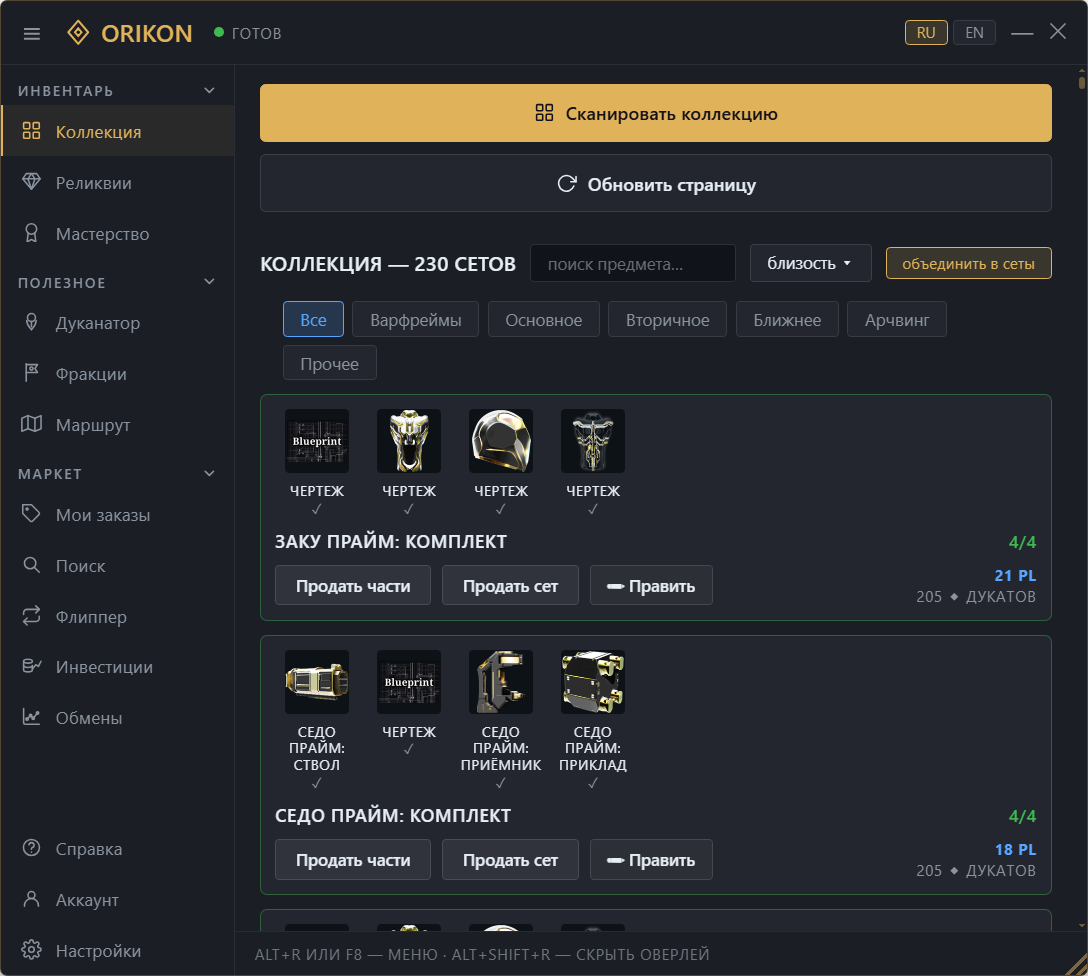Click the ORIKON diamond logo icon

[x=78, y=33]
